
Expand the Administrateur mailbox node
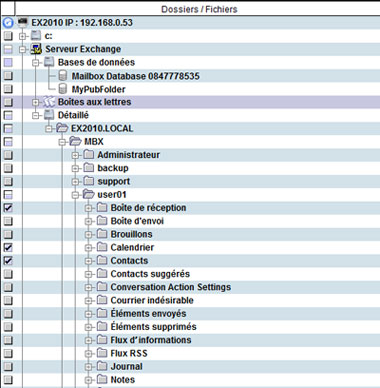75,155
